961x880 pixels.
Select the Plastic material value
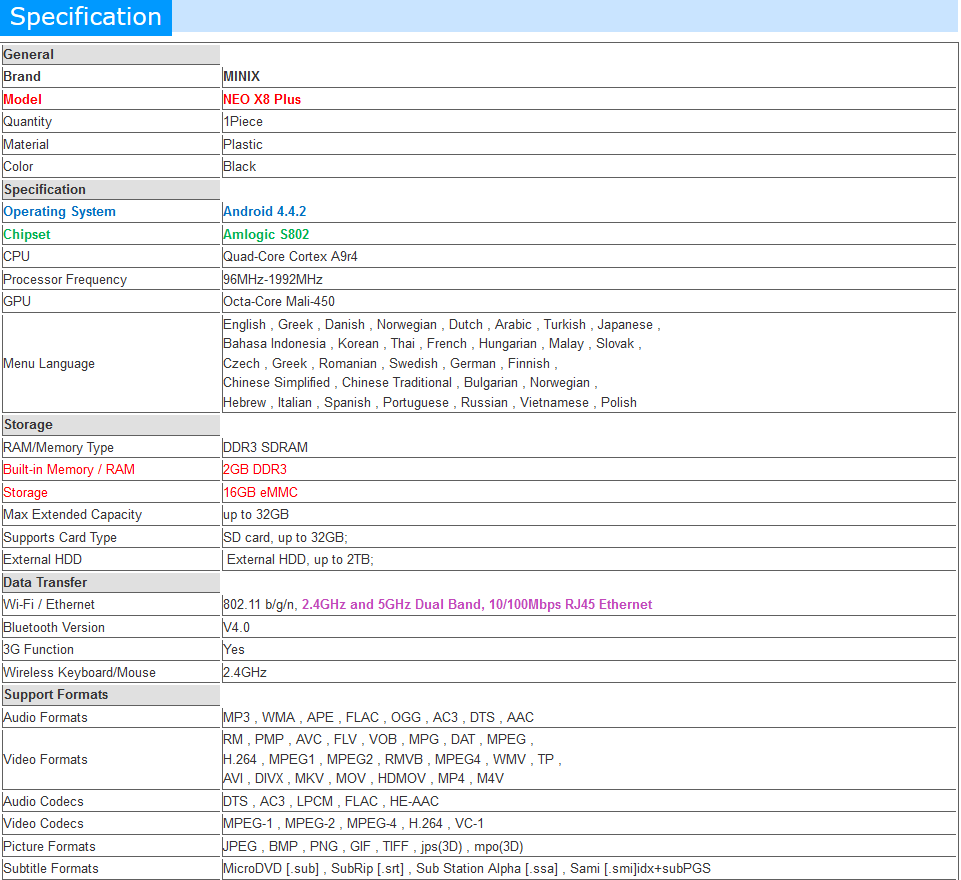(x=243, y=145)
